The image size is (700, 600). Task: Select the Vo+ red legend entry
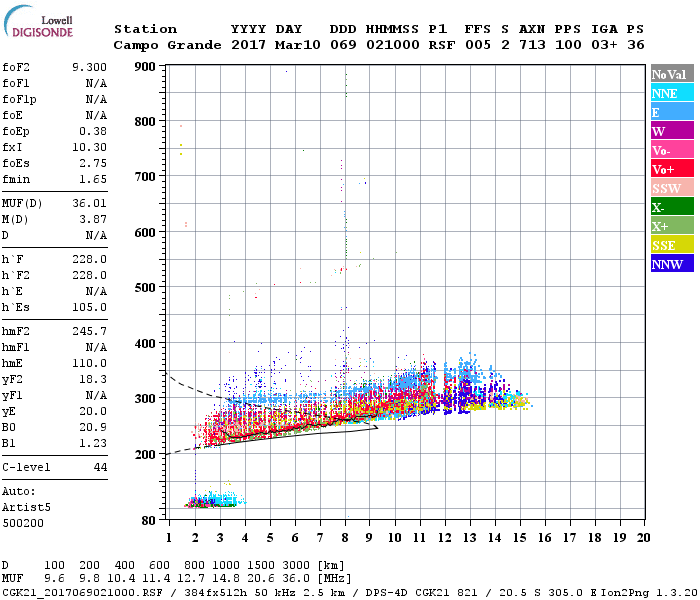click(672, 170)
